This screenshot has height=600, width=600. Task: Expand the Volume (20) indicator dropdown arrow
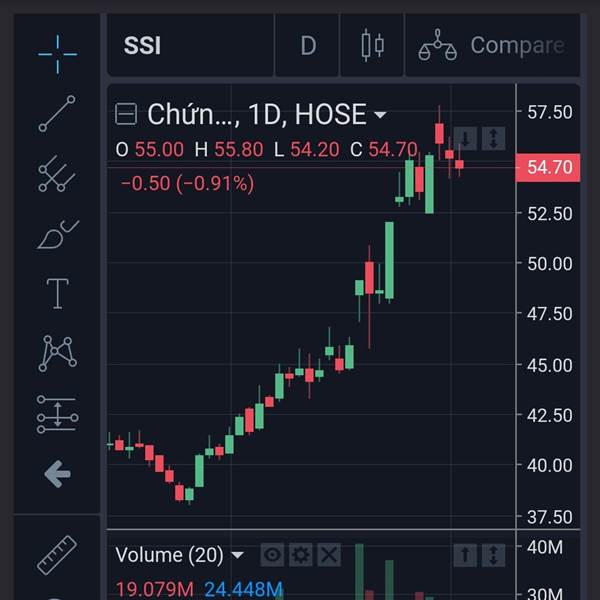tap(237, 555)
